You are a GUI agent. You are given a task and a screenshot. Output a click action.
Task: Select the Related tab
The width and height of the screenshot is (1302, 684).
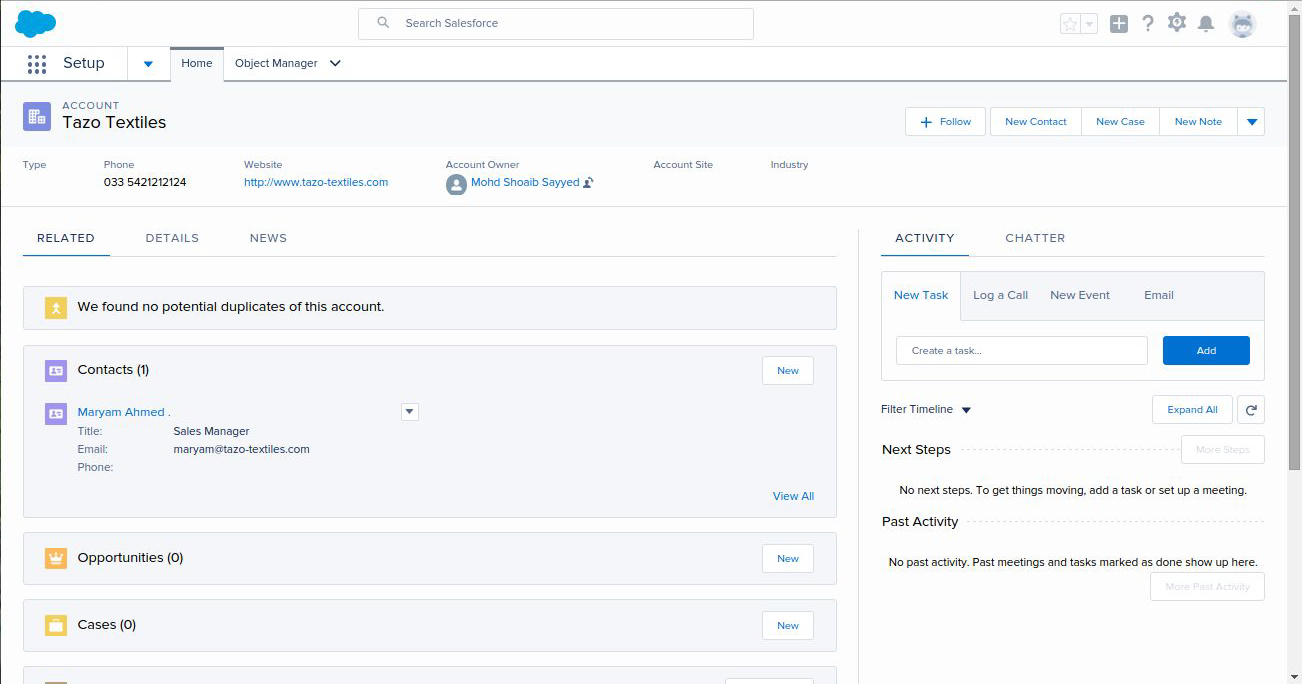coord(66,238)
